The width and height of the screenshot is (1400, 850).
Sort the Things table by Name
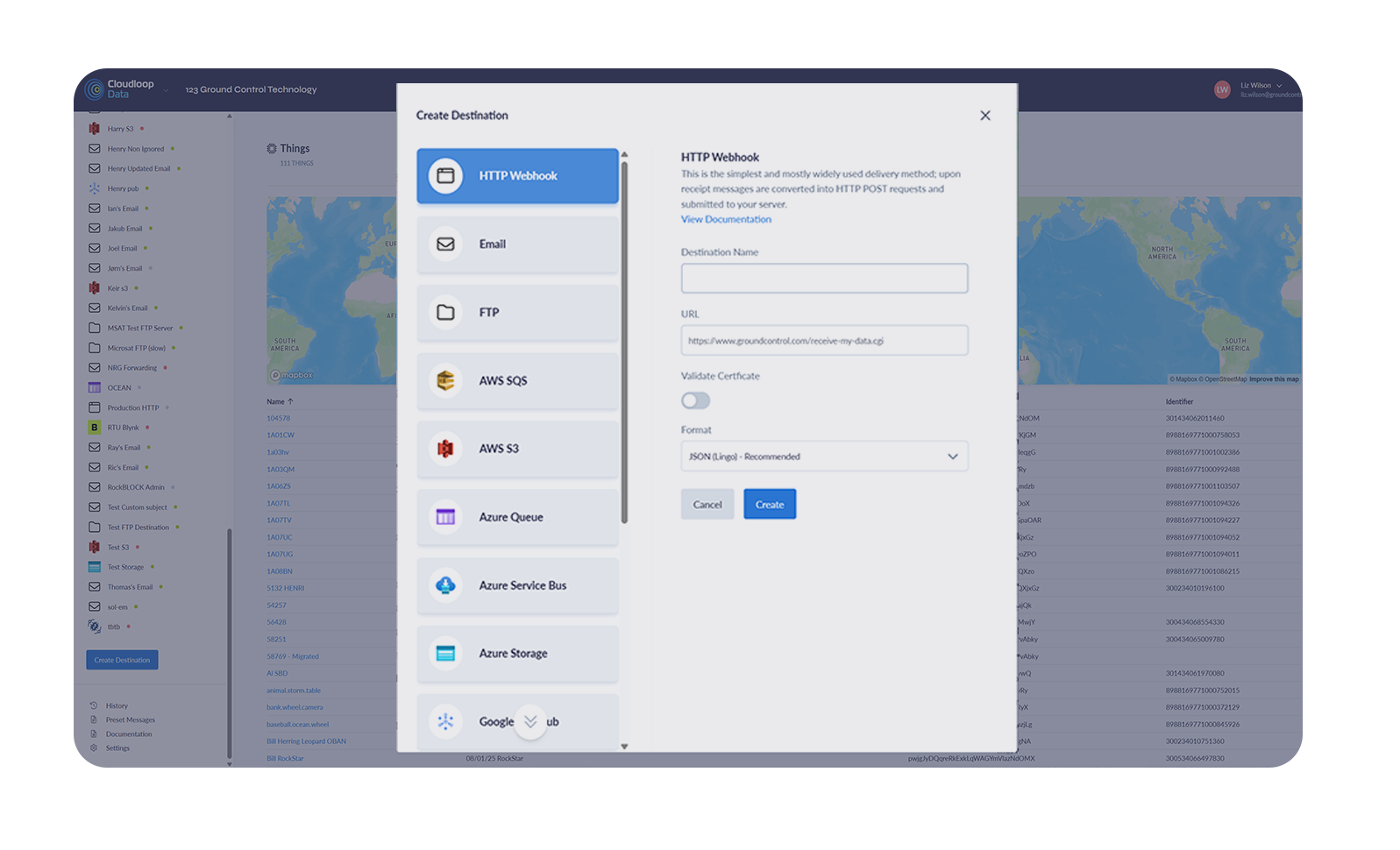pyautogui.click(x=280, y=401)
